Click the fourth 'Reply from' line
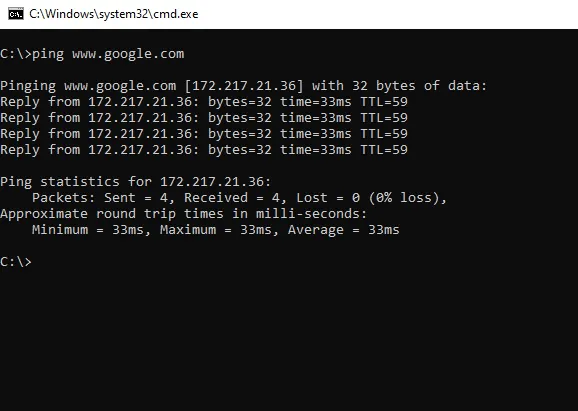Image resolution: width=578 pixels, height=411 pixels. [204, 150]
